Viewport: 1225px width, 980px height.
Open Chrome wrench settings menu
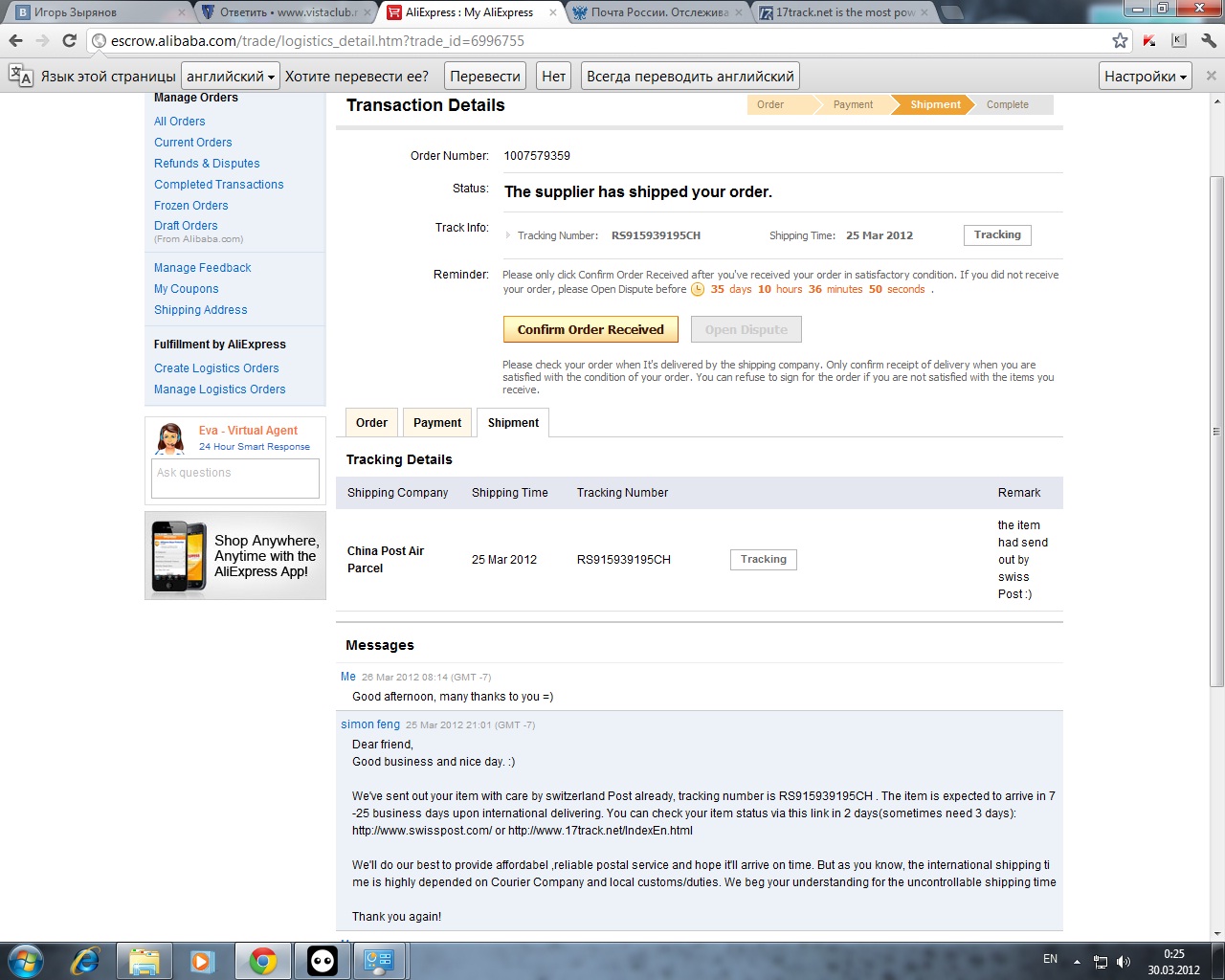click(1208, 40)
